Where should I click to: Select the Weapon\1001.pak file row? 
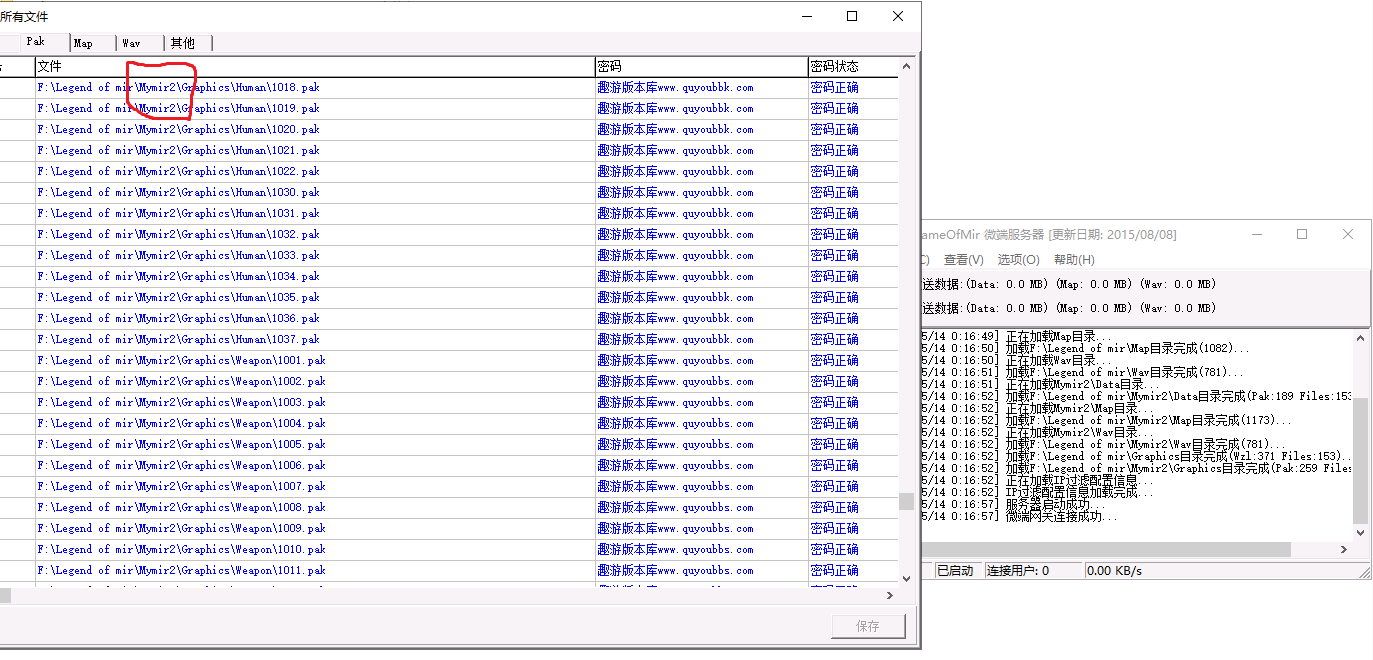[181, 360]
